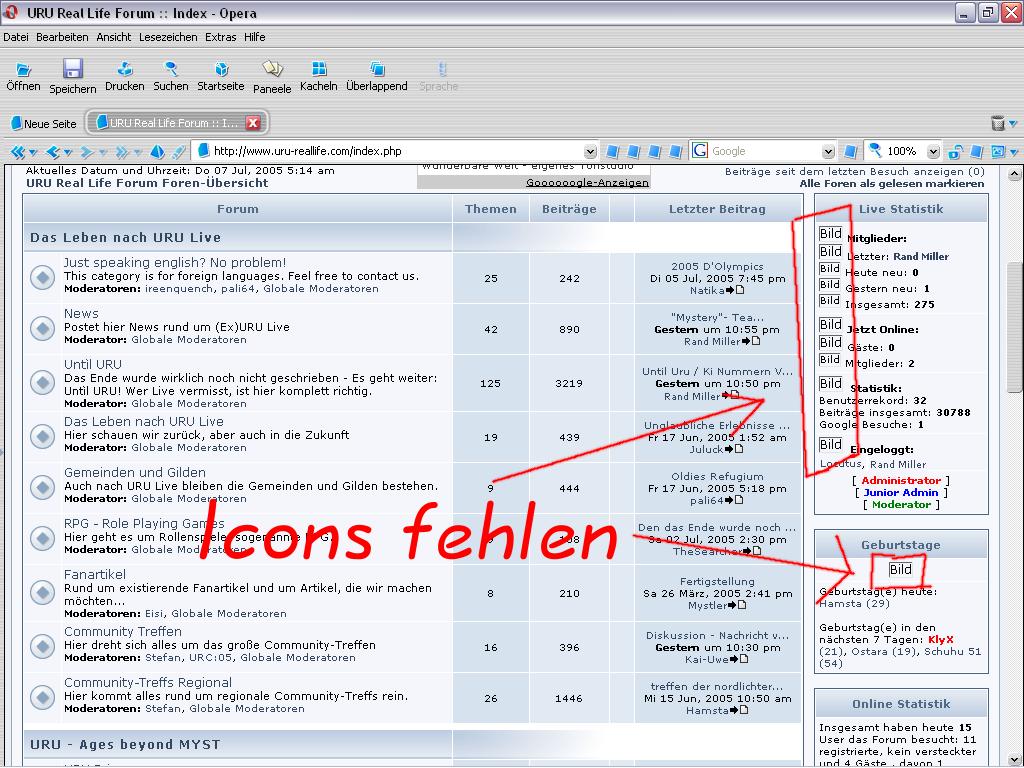
Task: Open the Google search engine dropdown
Action: [828, 151]
